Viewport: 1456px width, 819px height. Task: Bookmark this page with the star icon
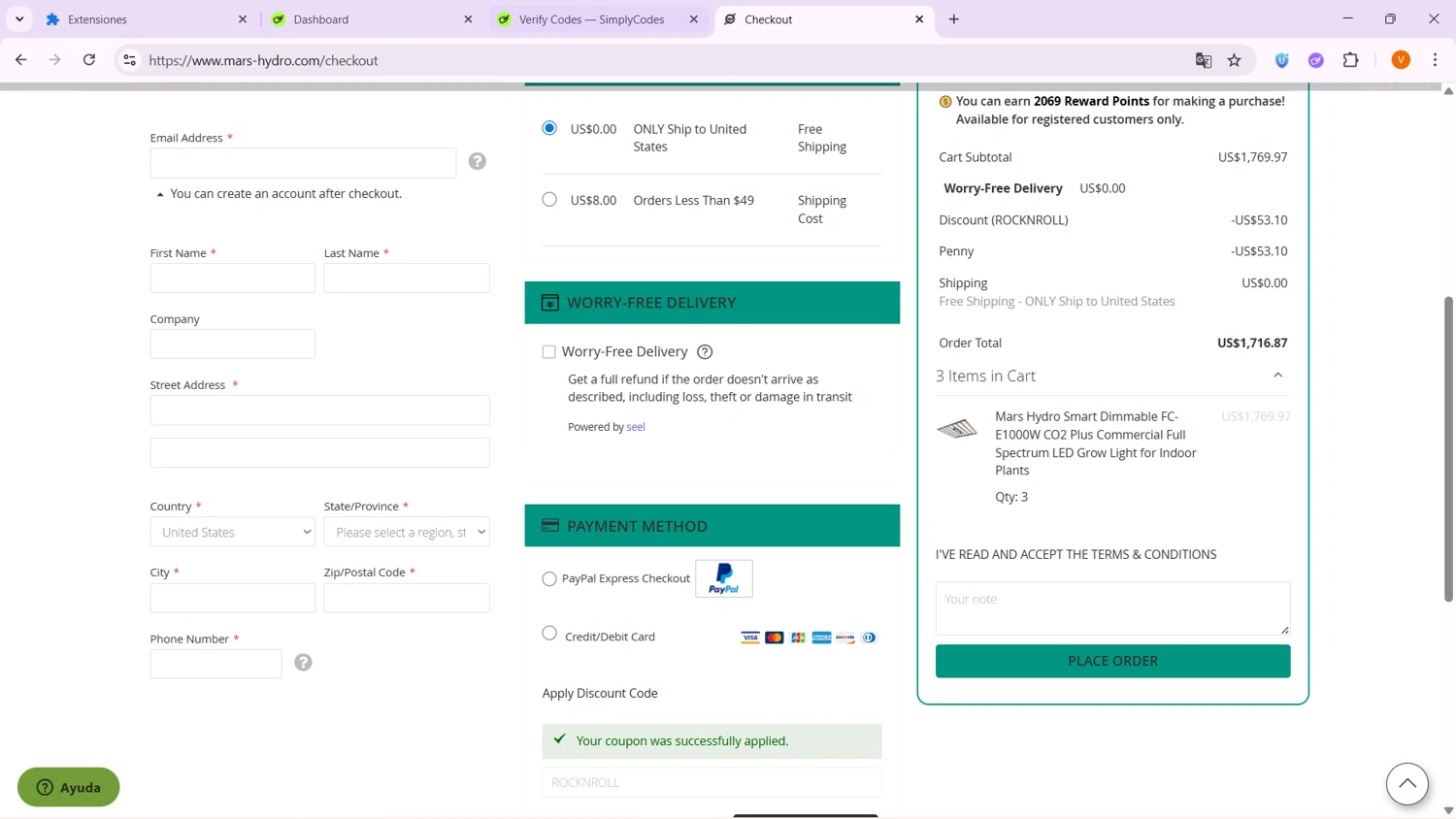[1235, 60]
